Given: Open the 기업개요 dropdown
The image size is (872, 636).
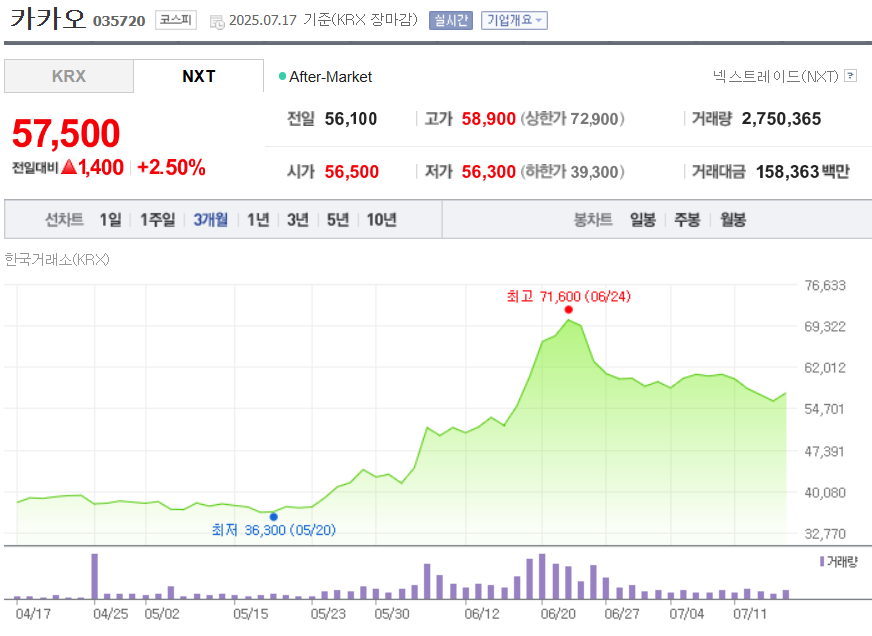Looking at the screenshot, I should coord(511,20).
